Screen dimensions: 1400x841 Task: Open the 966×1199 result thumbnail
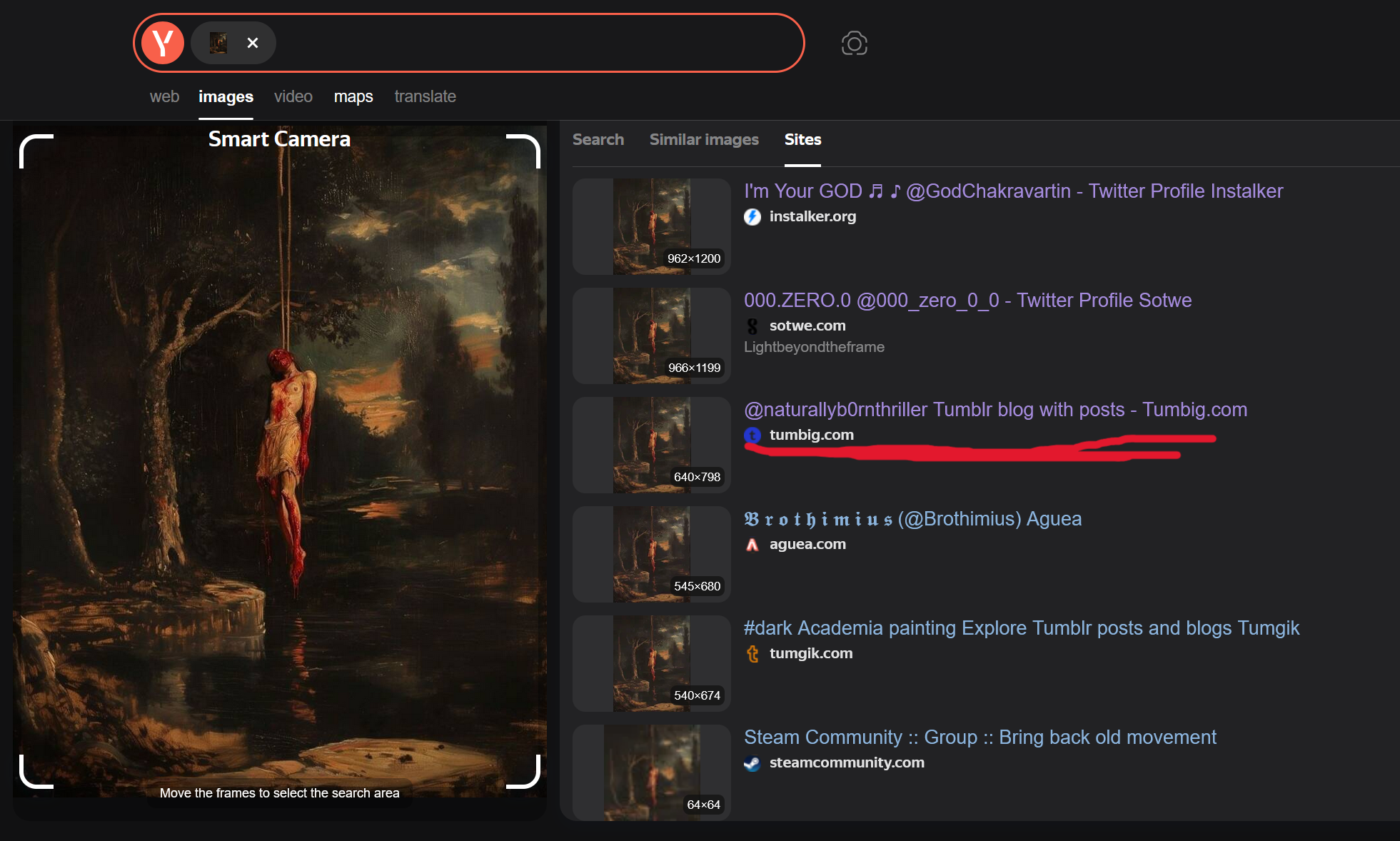(x=652, y=336)
